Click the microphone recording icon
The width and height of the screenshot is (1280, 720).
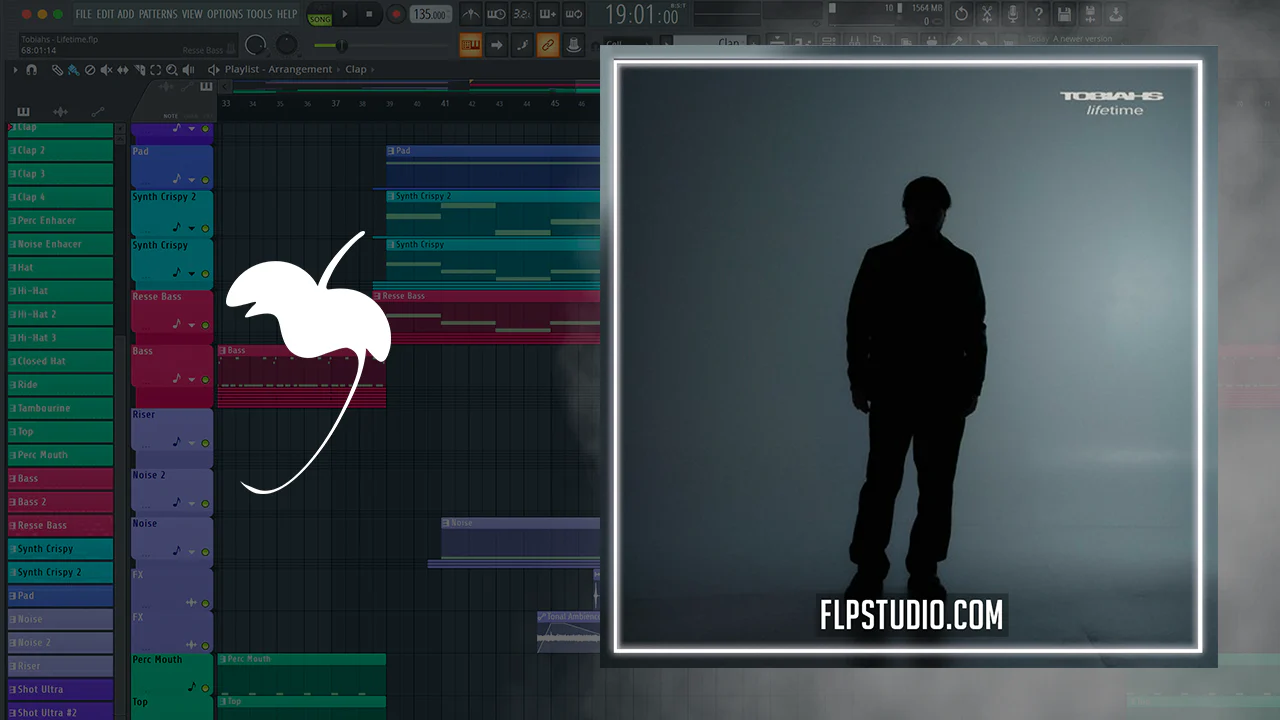(x=1013, y=15)
